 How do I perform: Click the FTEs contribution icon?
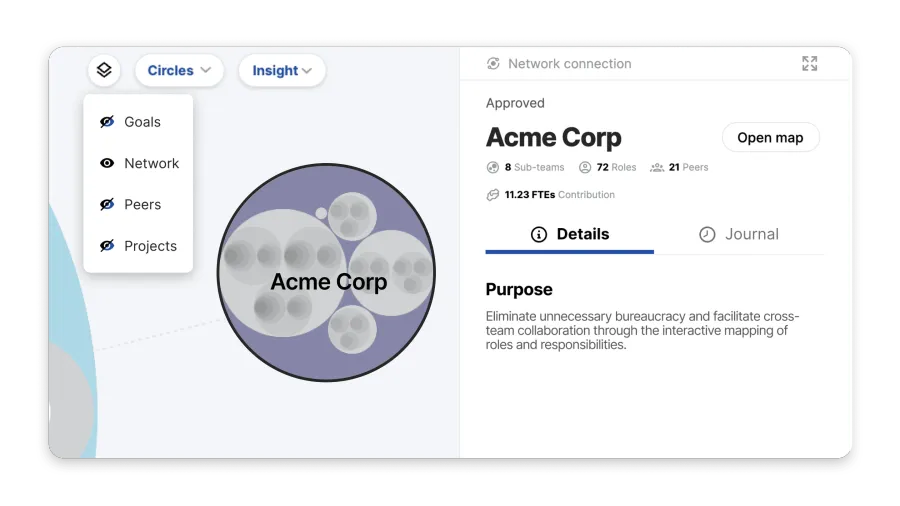coord(492,195)
